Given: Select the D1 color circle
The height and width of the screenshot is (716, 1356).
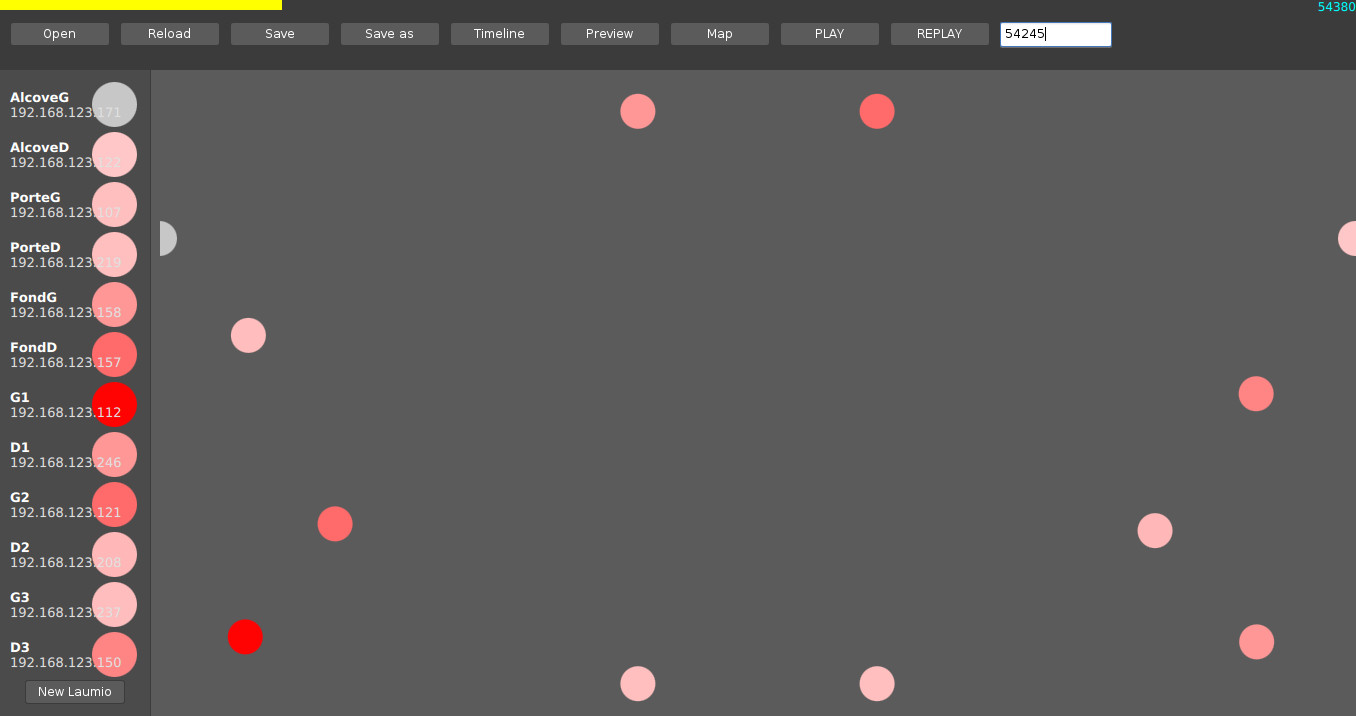Looking at the screenshot, I should [114, 455].
